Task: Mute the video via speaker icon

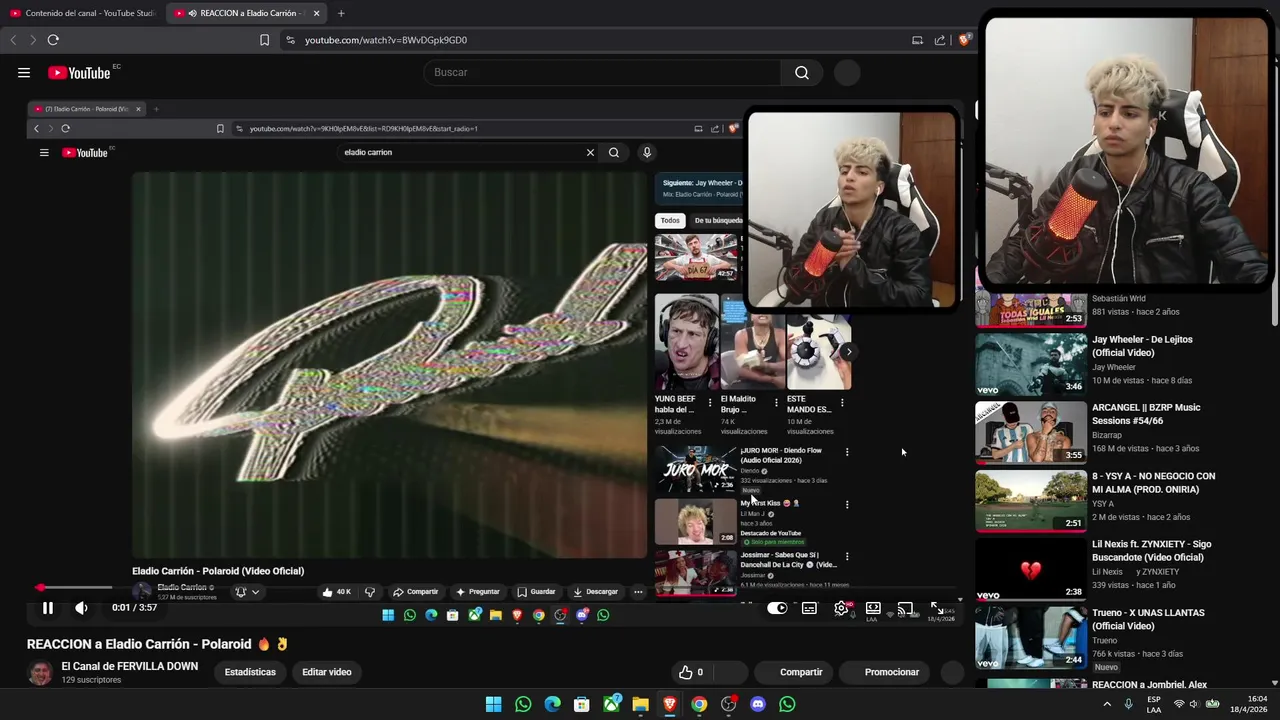Action: pos(81,607)
